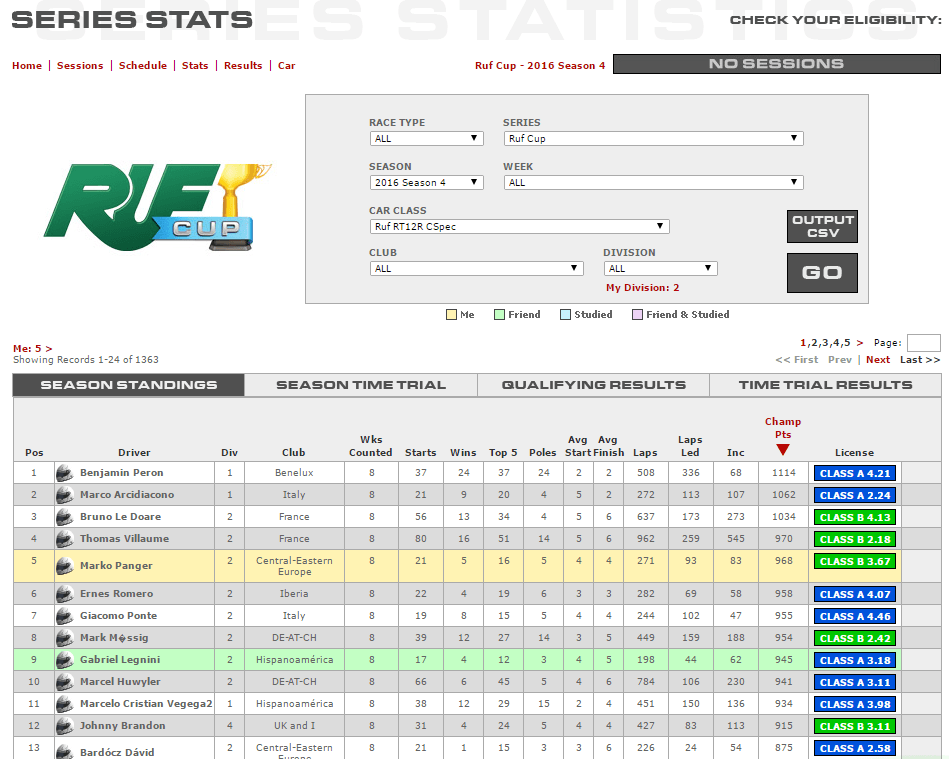
Task: Click helmet icon next to Marcel Huwyler
Action: [64, 682]
